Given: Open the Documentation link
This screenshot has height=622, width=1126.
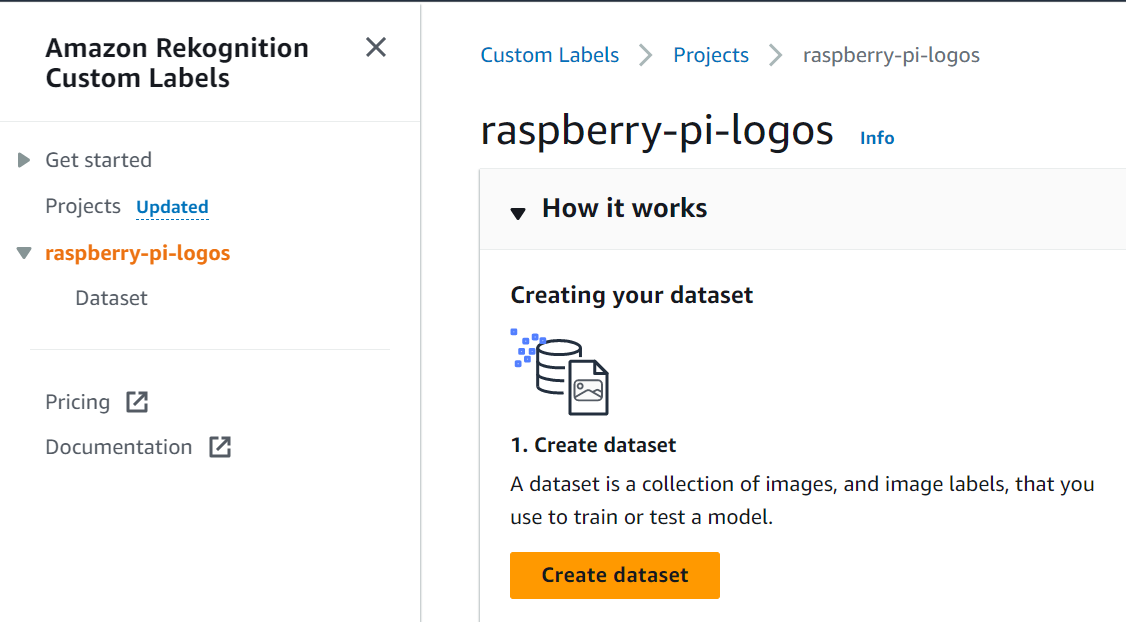Looking at the screenshot, I should (118, 447).
